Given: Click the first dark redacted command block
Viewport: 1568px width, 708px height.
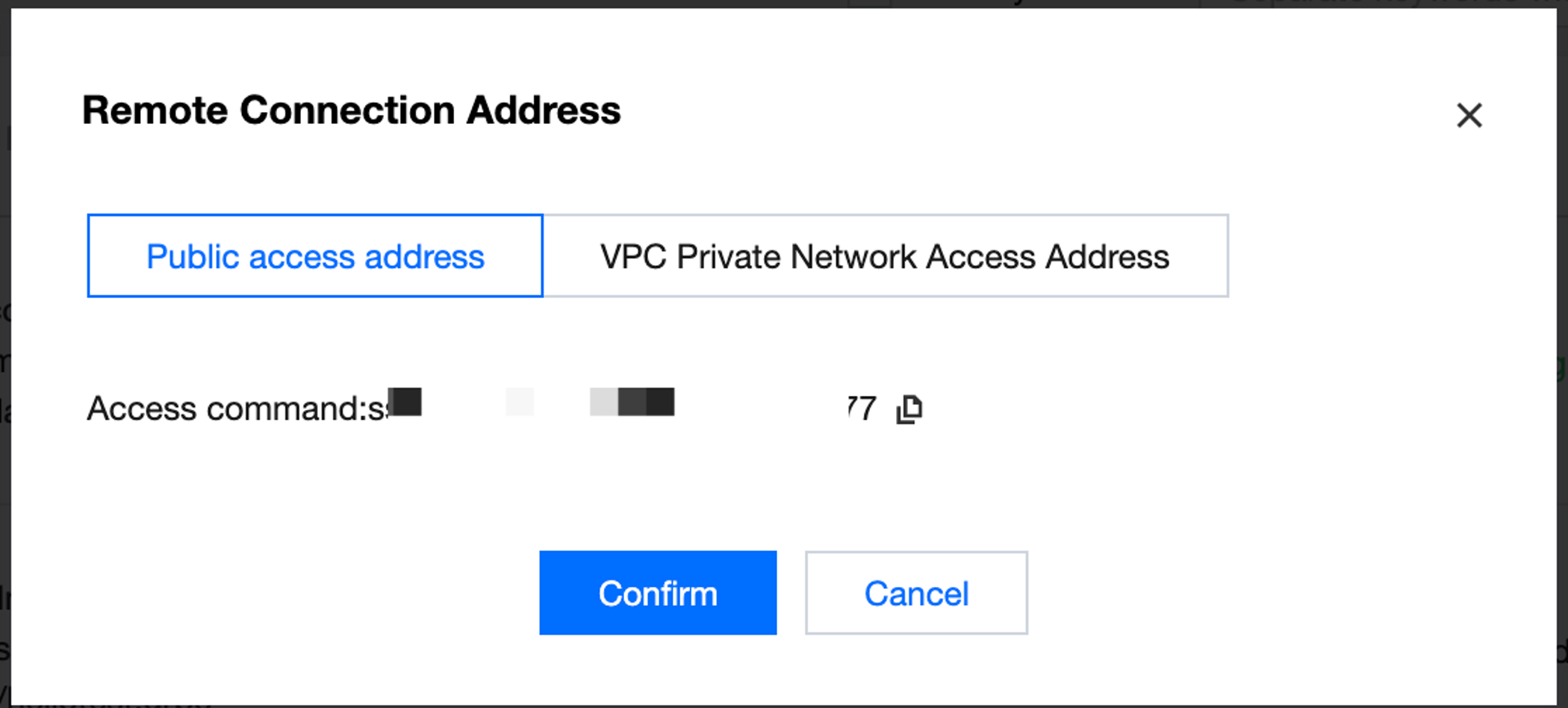Looking at the screenshot, I should [x=405, y=402].
